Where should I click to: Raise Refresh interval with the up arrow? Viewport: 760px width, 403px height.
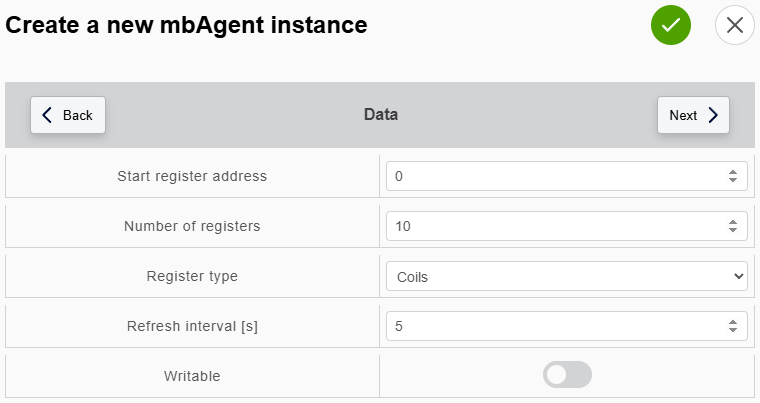tap(733, 322)
